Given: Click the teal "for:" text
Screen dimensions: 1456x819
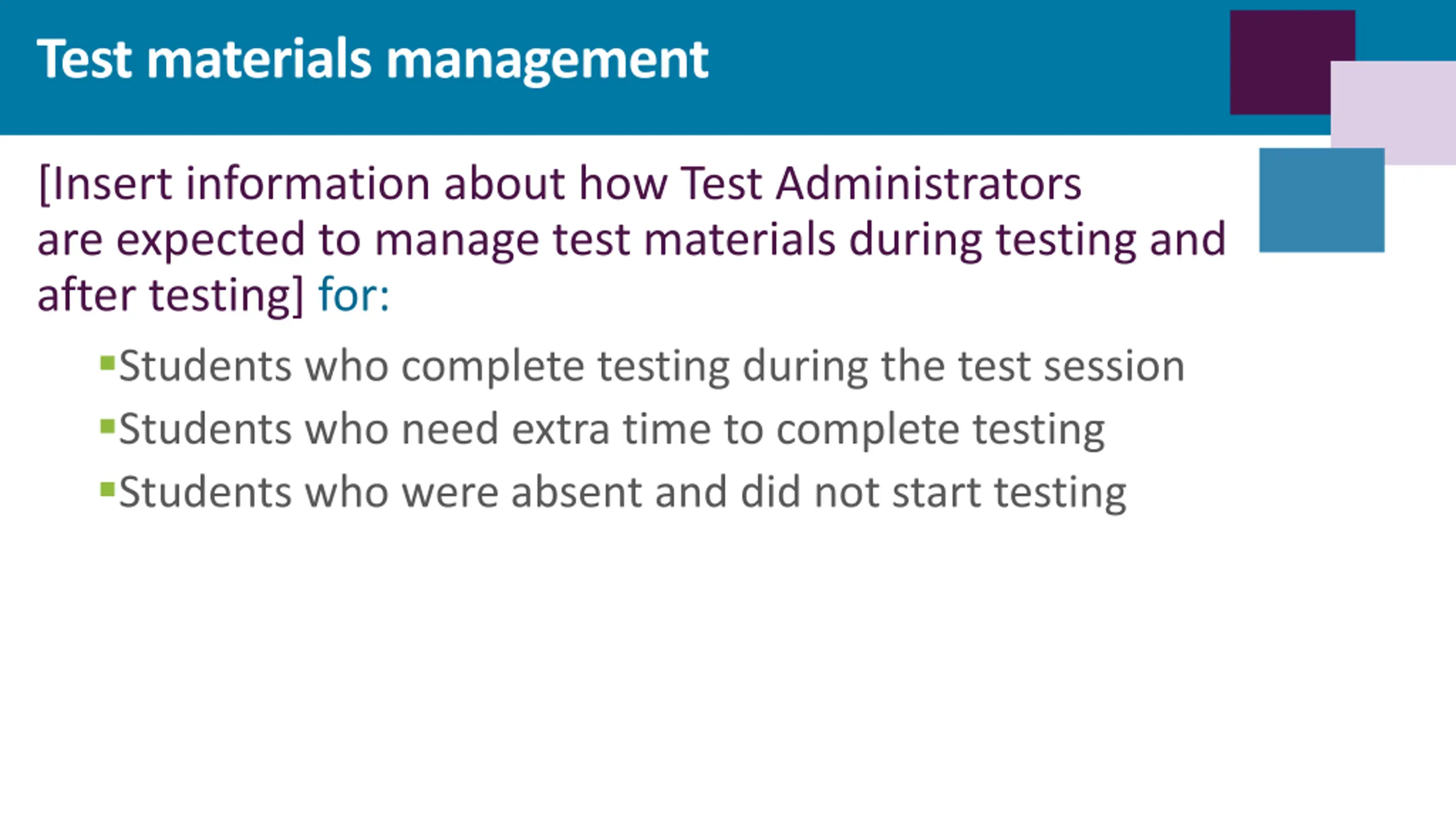Looking at the screenshot, I should (354, 295).
